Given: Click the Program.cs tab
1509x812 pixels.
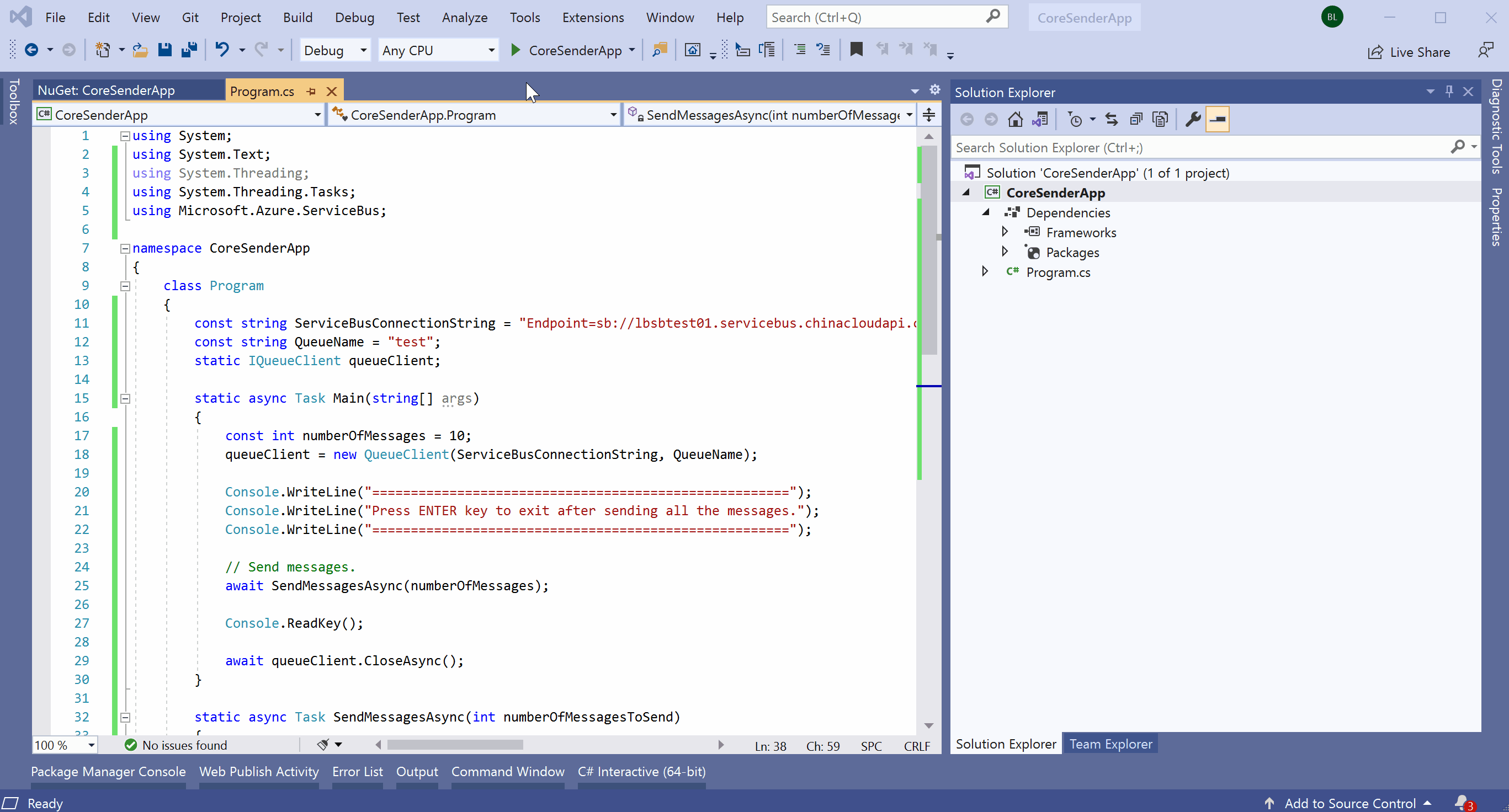Looking at the screenshot, I should pyautogui.click(x=262, y=91).
